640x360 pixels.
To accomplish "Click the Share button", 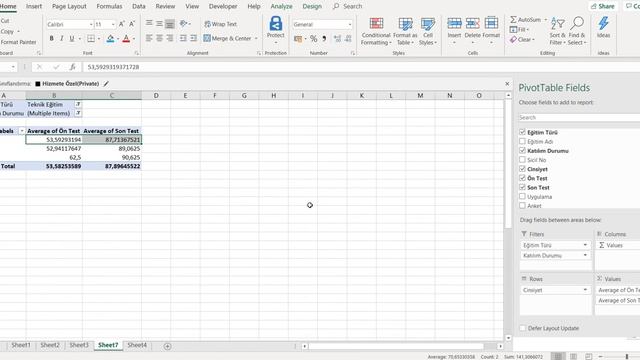I will pyautogui.click(x=602, y=6).
